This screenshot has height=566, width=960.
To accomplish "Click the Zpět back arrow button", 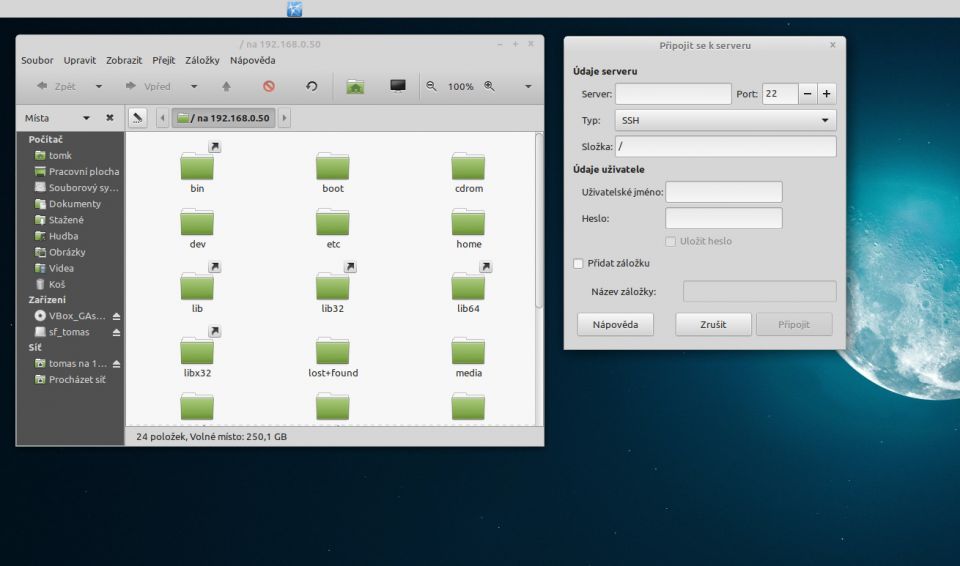I will (56, 86).
